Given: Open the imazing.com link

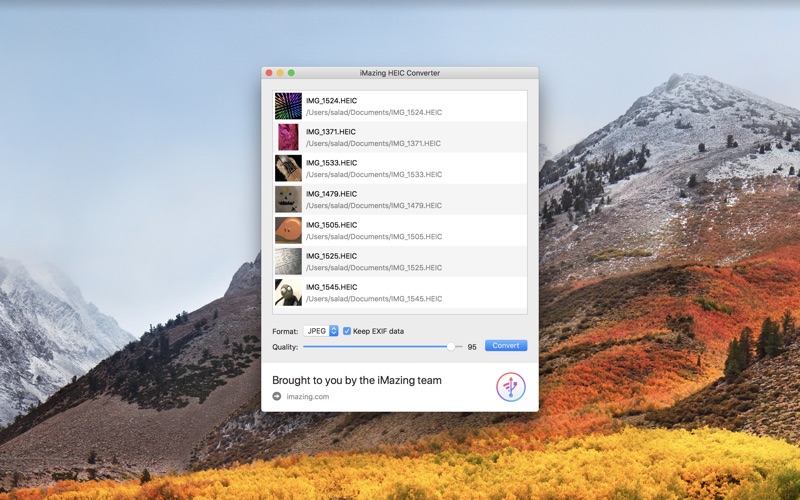Looking at the screenshot, I should [x=308, y=396].
